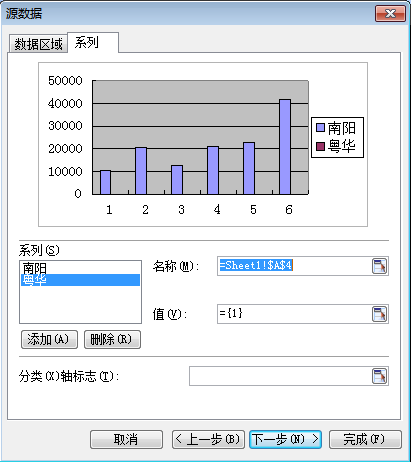411x462 pixels.
Task: Click into the 名称 input field
Action: click(294, 266)
